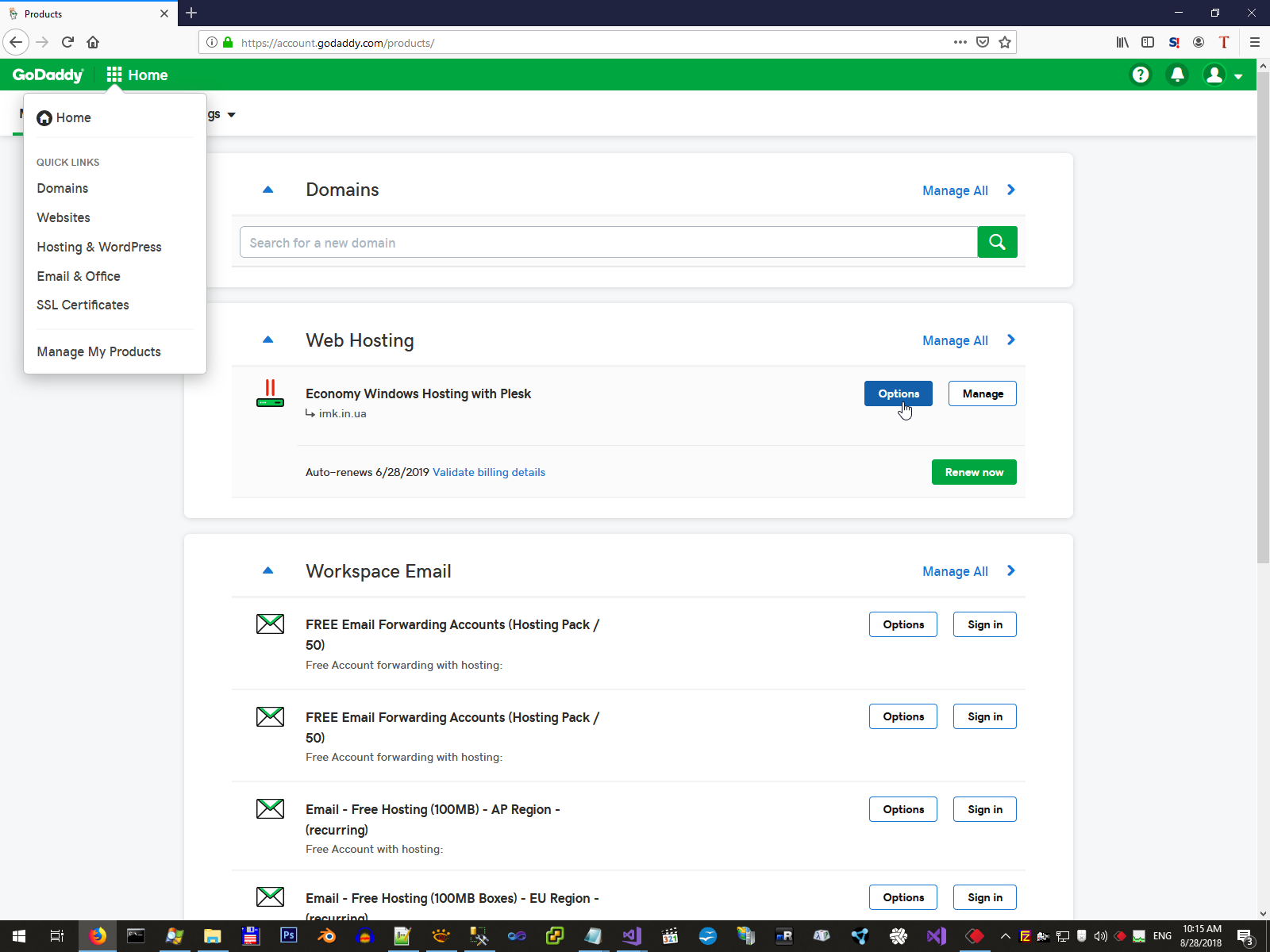Open Workspace Email section chevron arrow

tap(1011, 570)
